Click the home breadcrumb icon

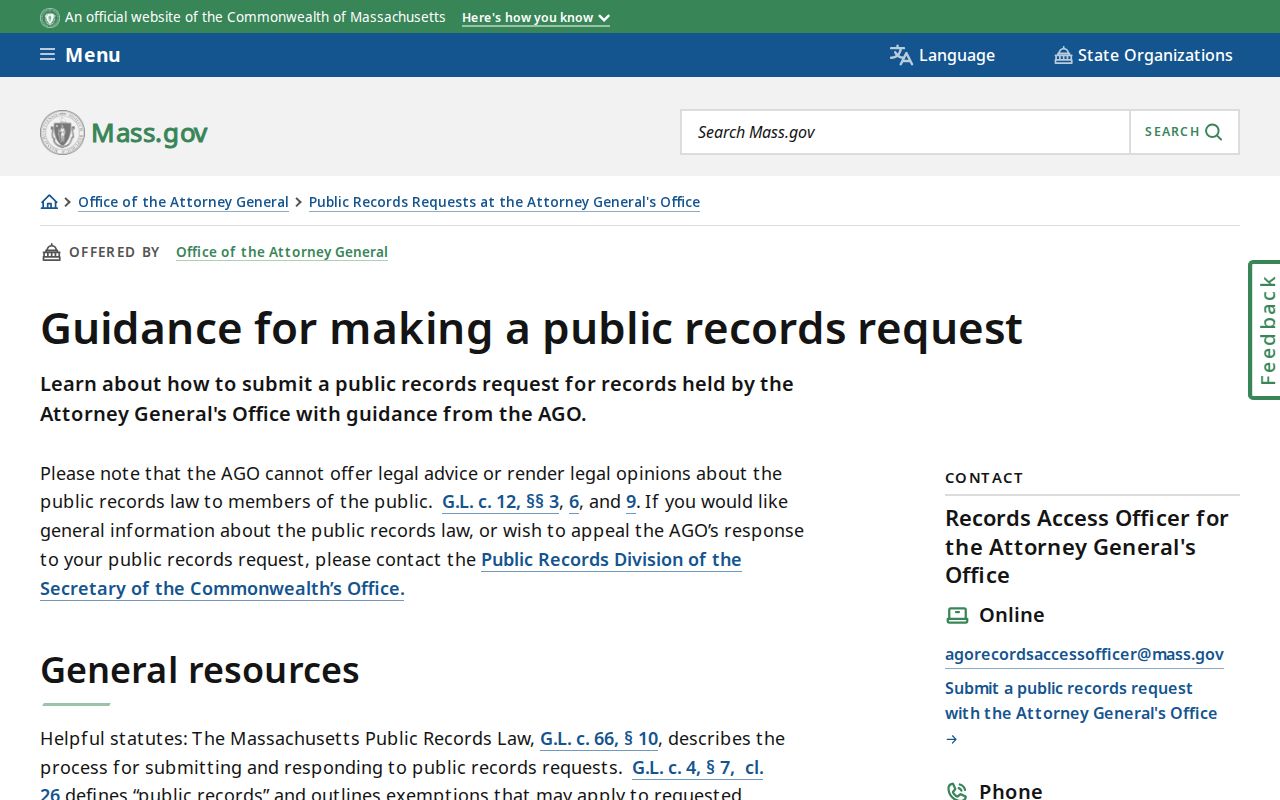click(x=49, y=202)
